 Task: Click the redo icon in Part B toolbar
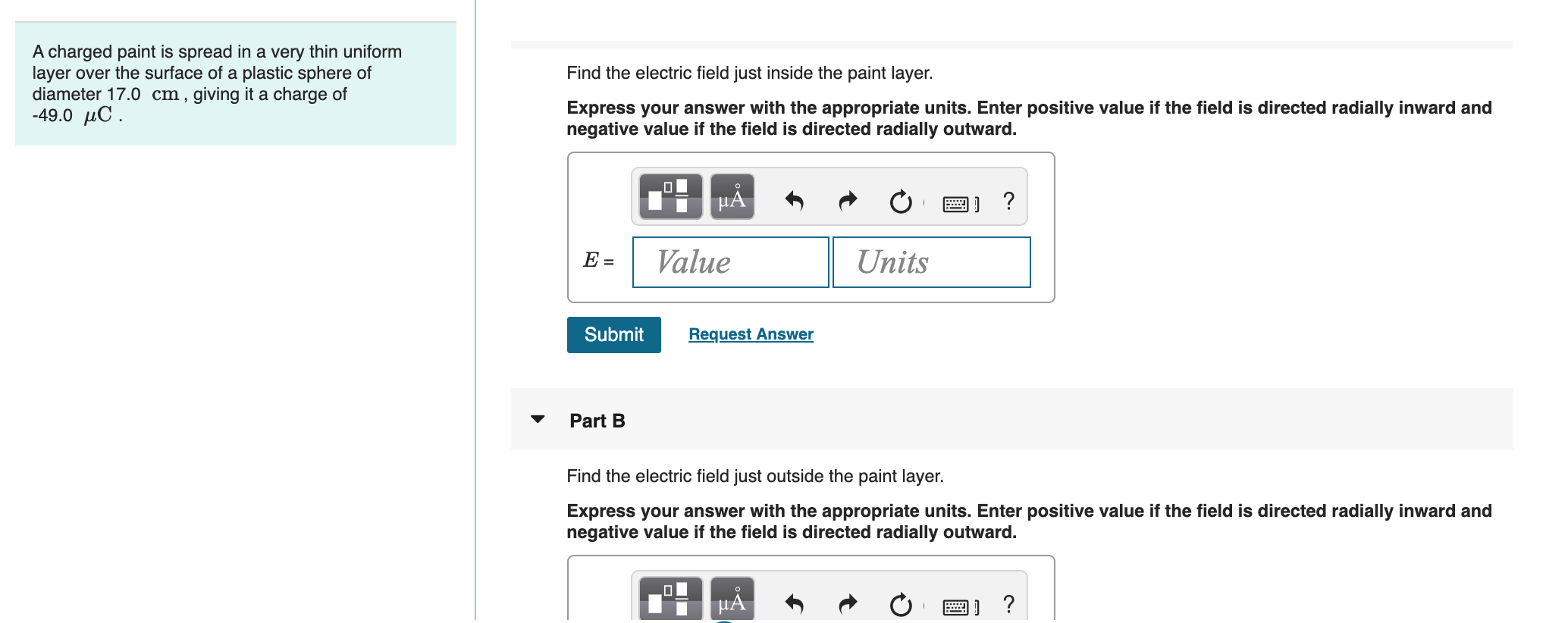click(847, 604)
